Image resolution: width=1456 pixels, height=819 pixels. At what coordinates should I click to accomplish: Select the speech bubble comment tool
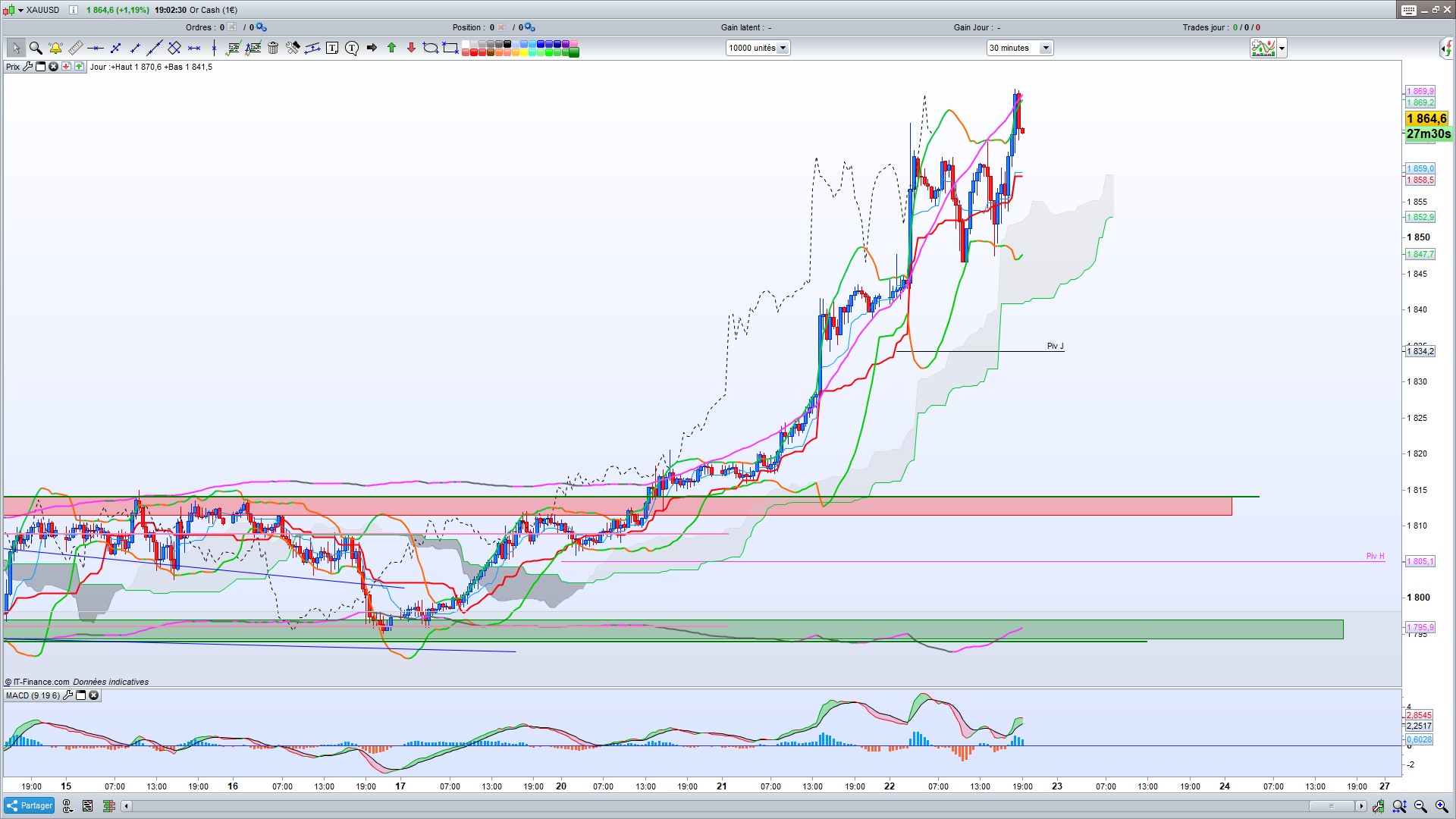pyautogui.click(x=352, y=48)
